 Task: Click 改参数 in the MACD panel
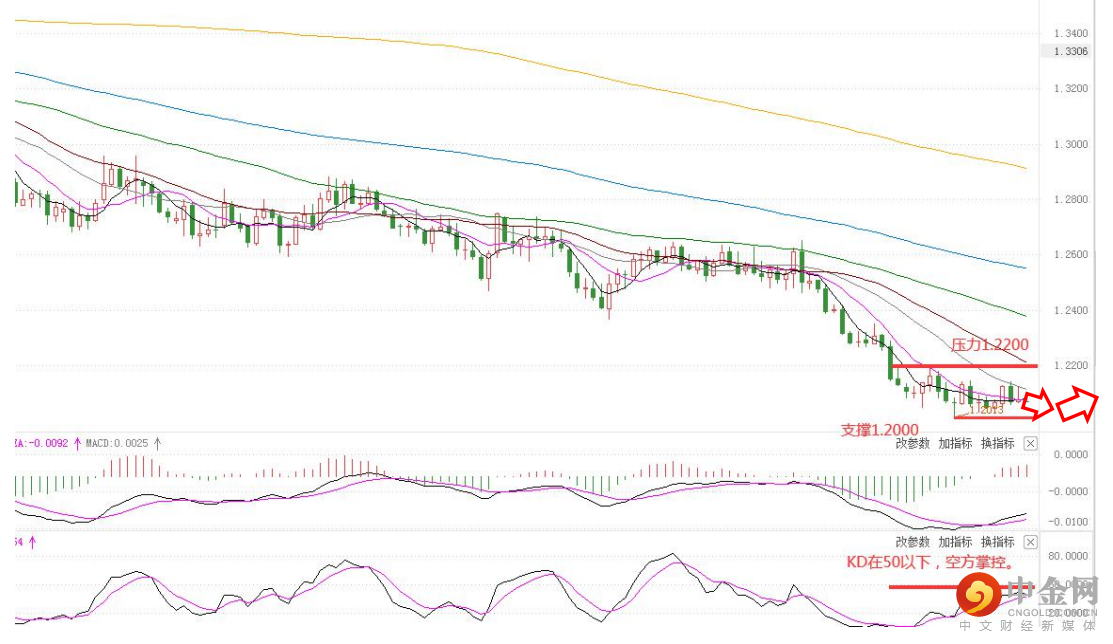912,444
